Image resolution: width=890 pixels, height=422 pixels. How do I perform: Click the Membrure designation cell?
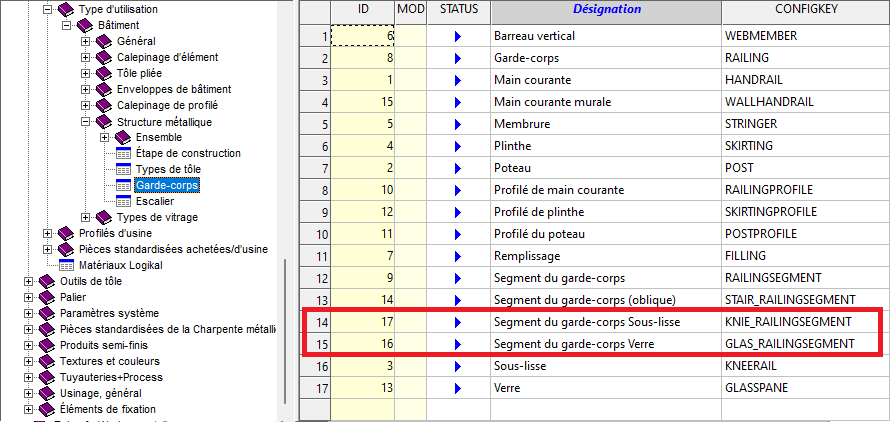(606, 124)
